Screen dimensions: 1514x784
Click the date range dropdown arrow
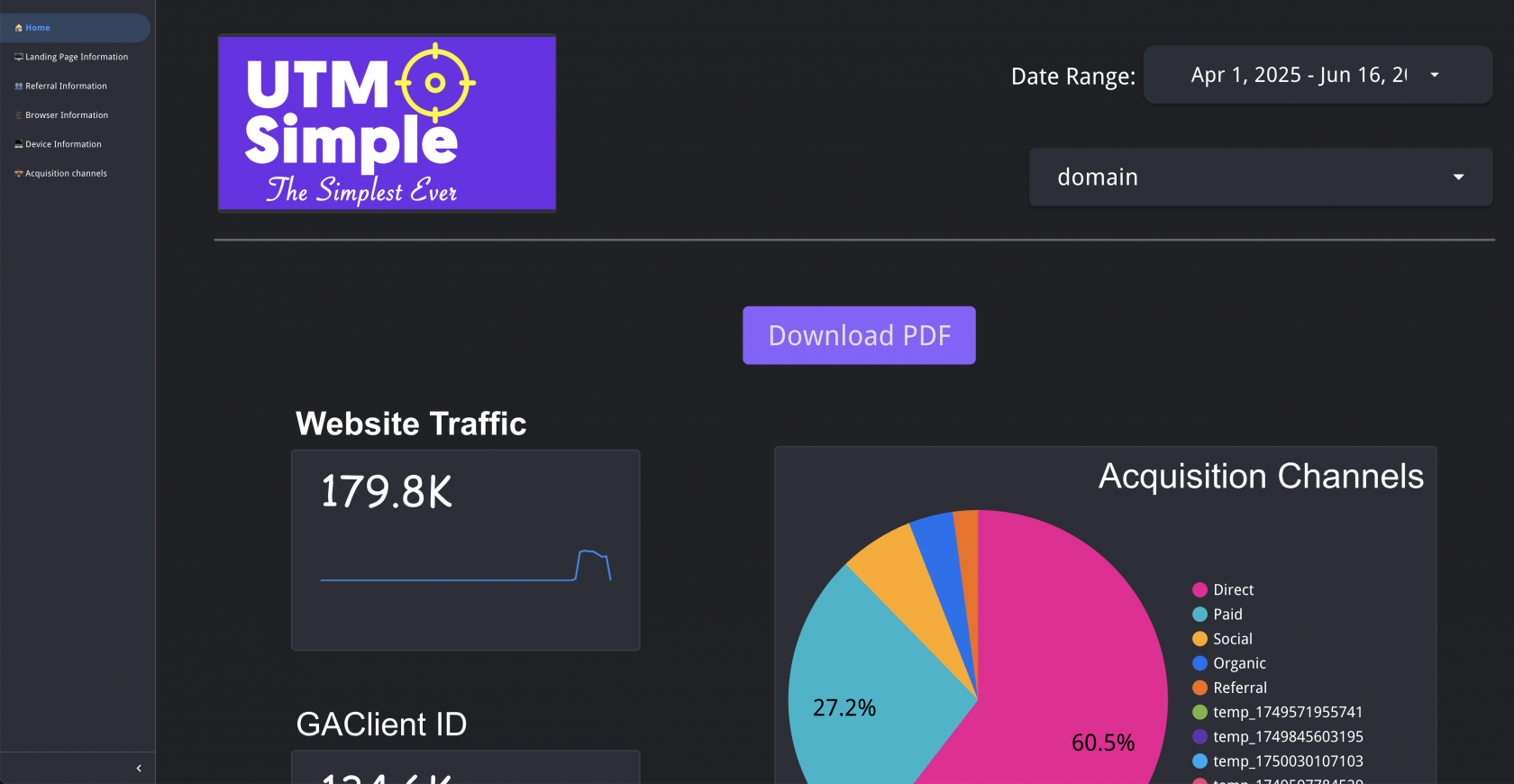(1435, 75)
